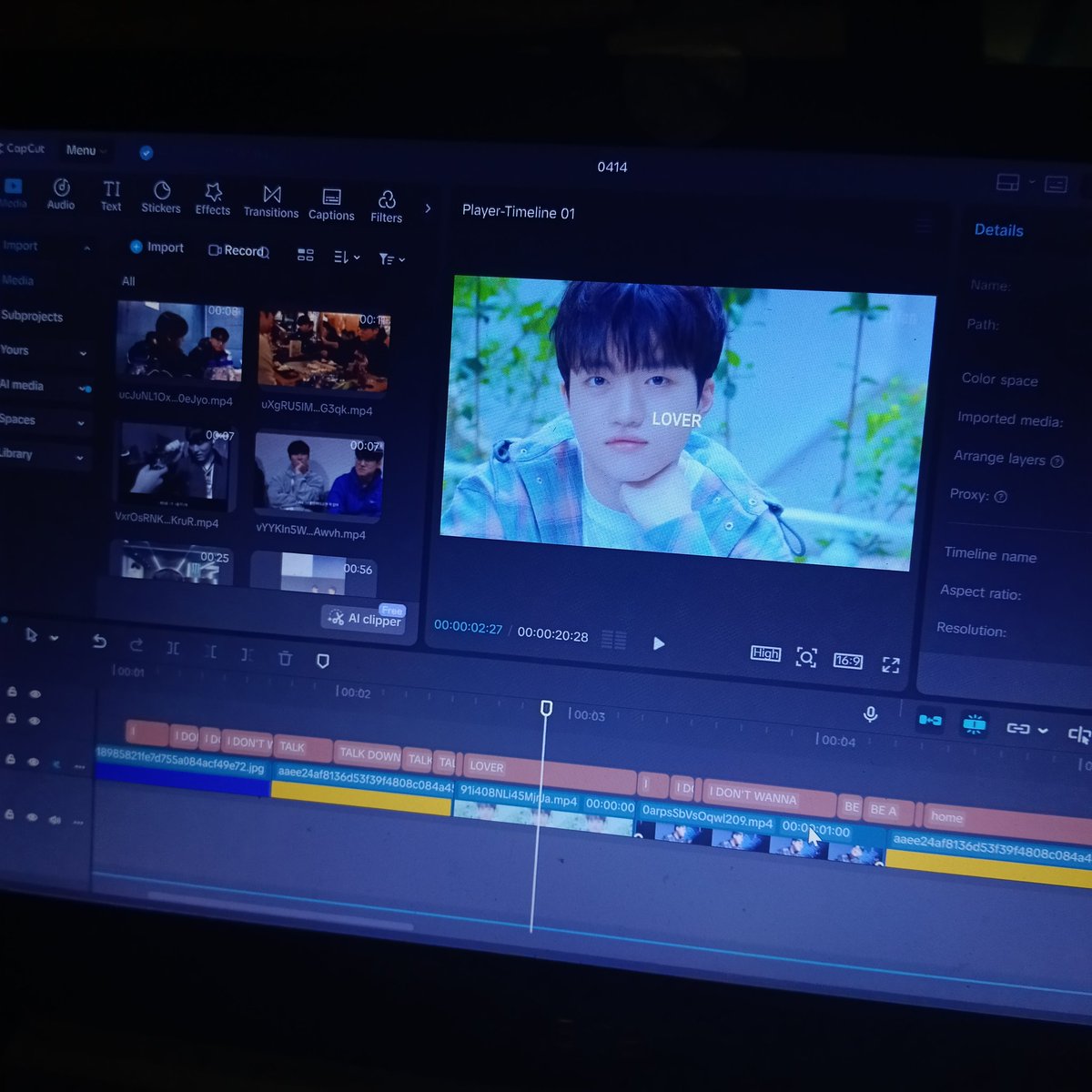Select Subprojects in the sidebar

click(x=32, y=316)
